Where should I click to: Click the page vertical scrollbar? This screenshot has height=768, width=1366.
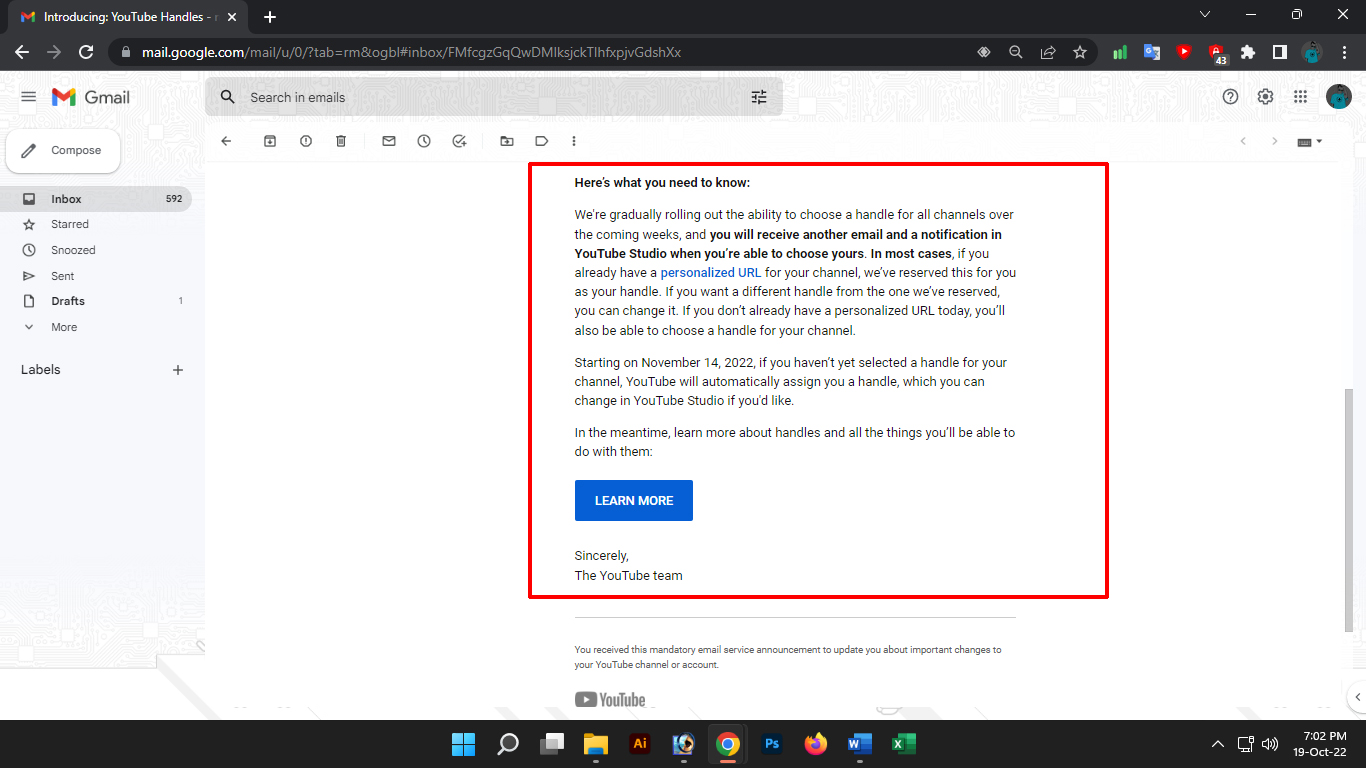[1348, 510]
